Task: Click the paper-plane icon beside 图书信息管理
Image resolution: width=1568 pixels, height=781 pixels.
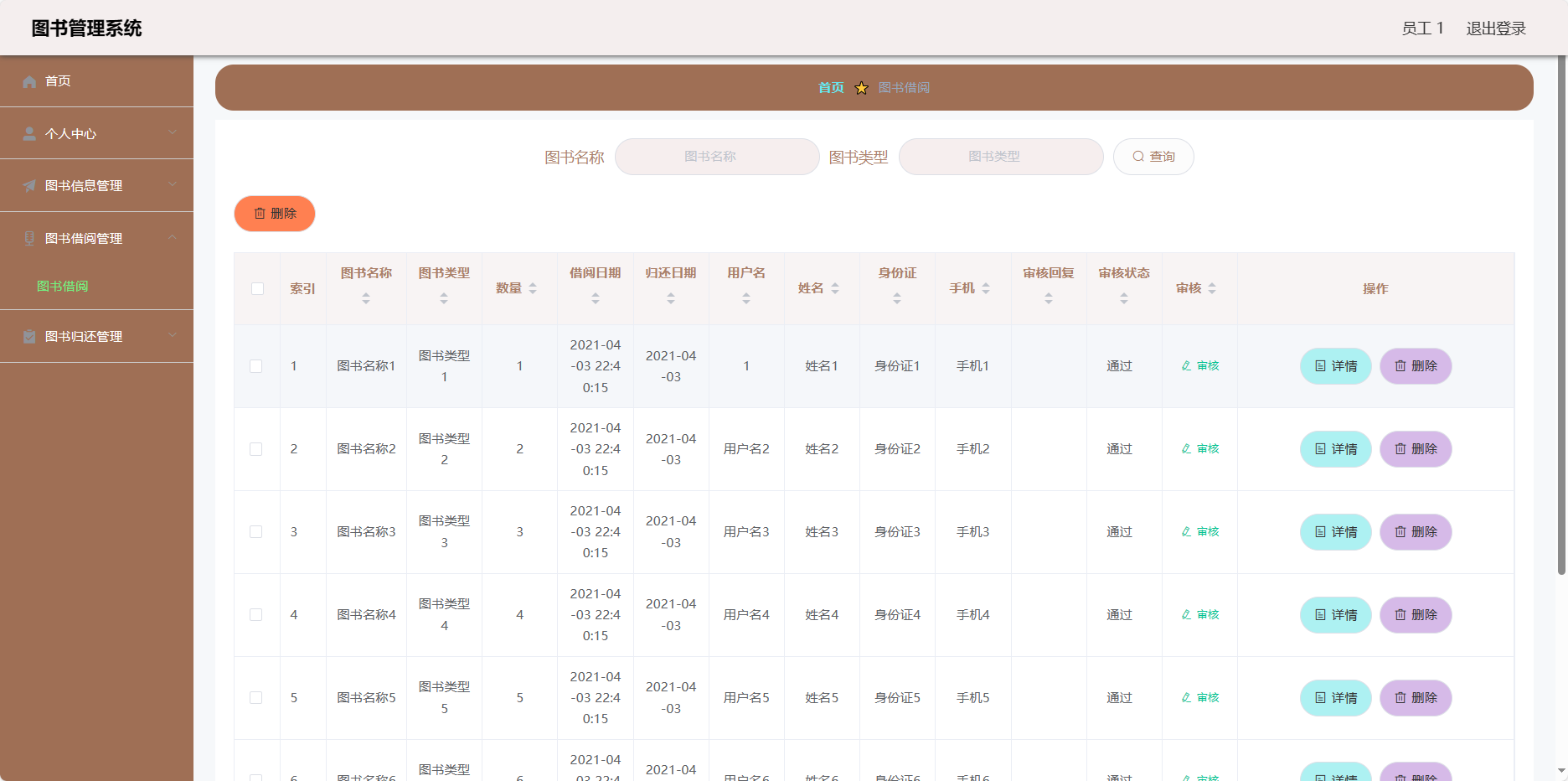Action: pyautogui.click(x=29, y=186)
